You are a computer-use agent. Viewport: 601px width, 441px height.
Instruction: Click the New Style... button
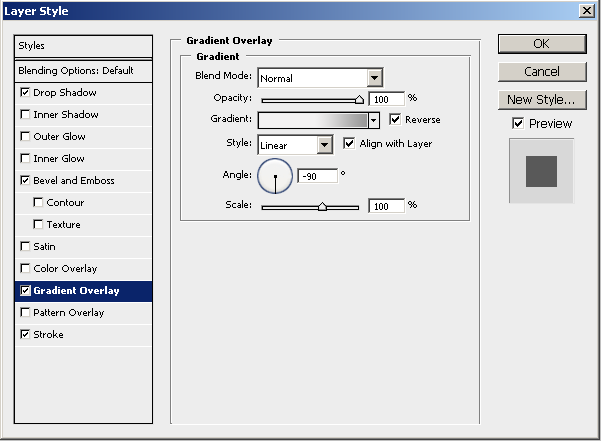pyautogui.click(x=541, y=100)
